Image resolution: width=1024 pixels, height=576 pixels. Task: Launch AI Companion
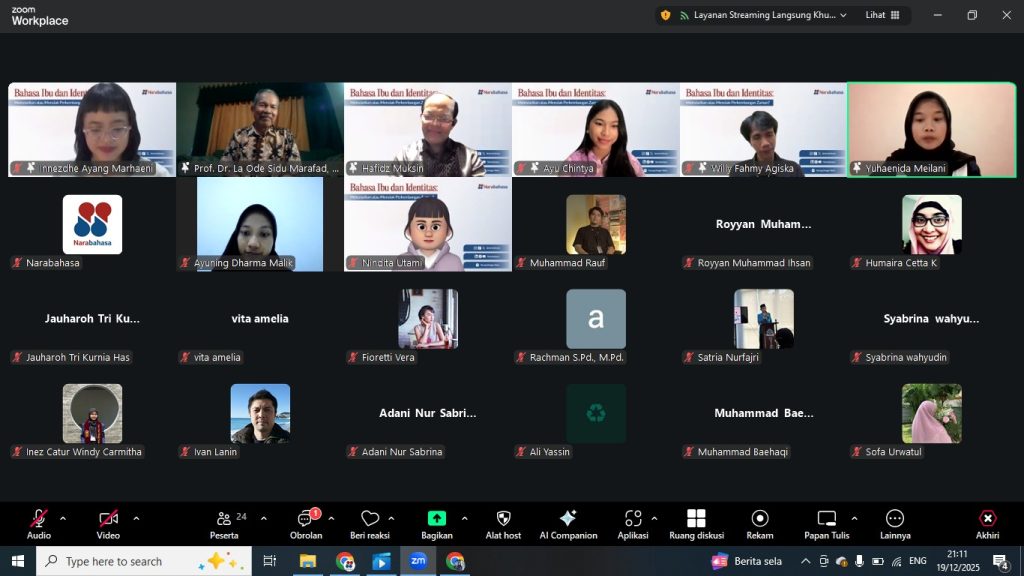[568, 522]
